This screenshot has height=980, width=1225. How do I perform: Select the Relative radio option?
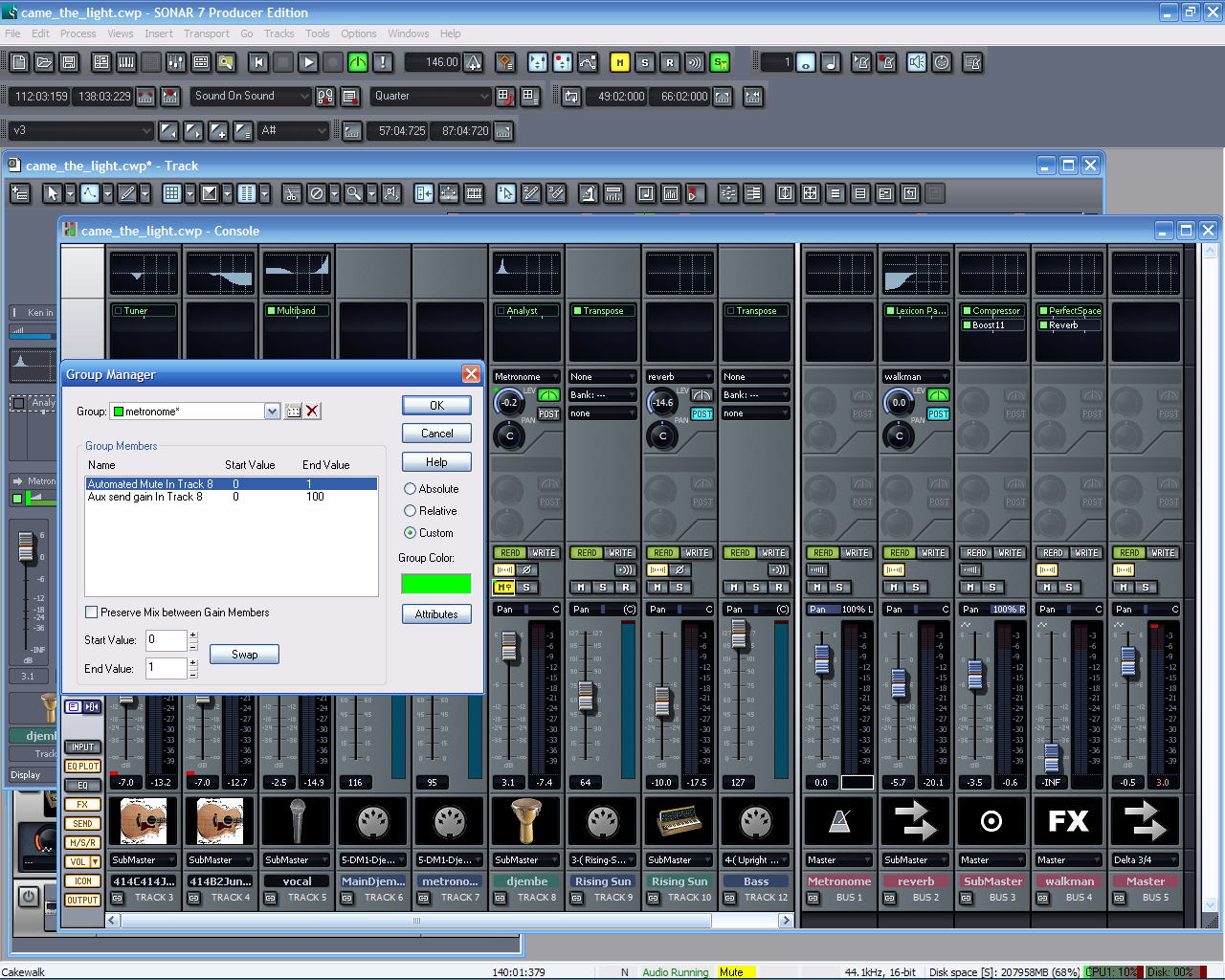(x=410, y=511)
